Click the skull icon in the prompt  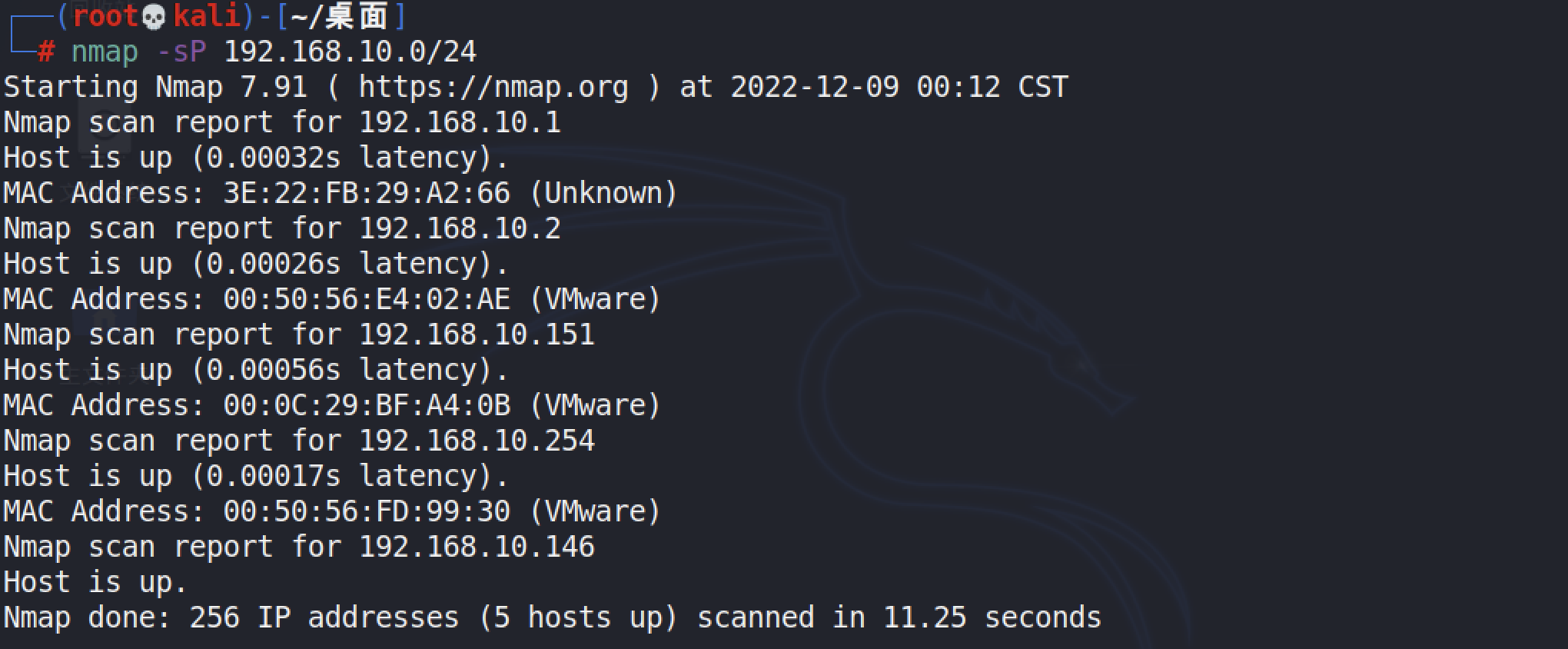tap(154, 17)
